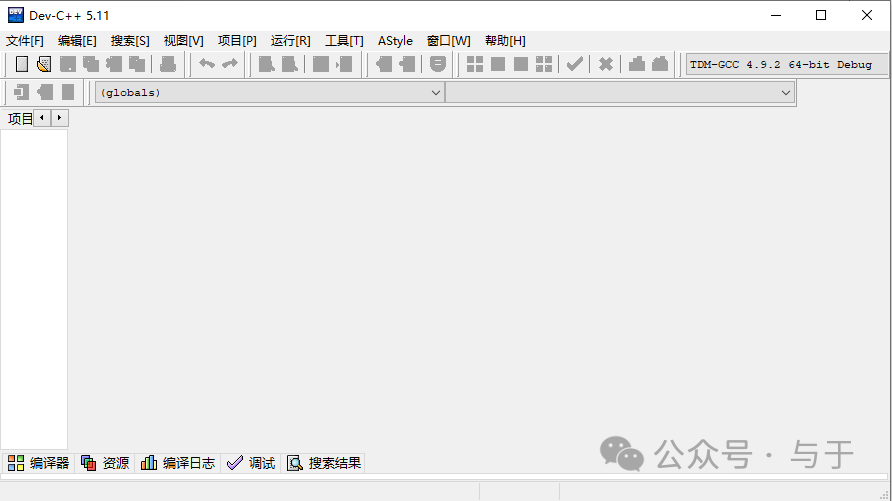Click the Save All toolbar icon
The image size is (892, 501).
[x=91, y=64]
